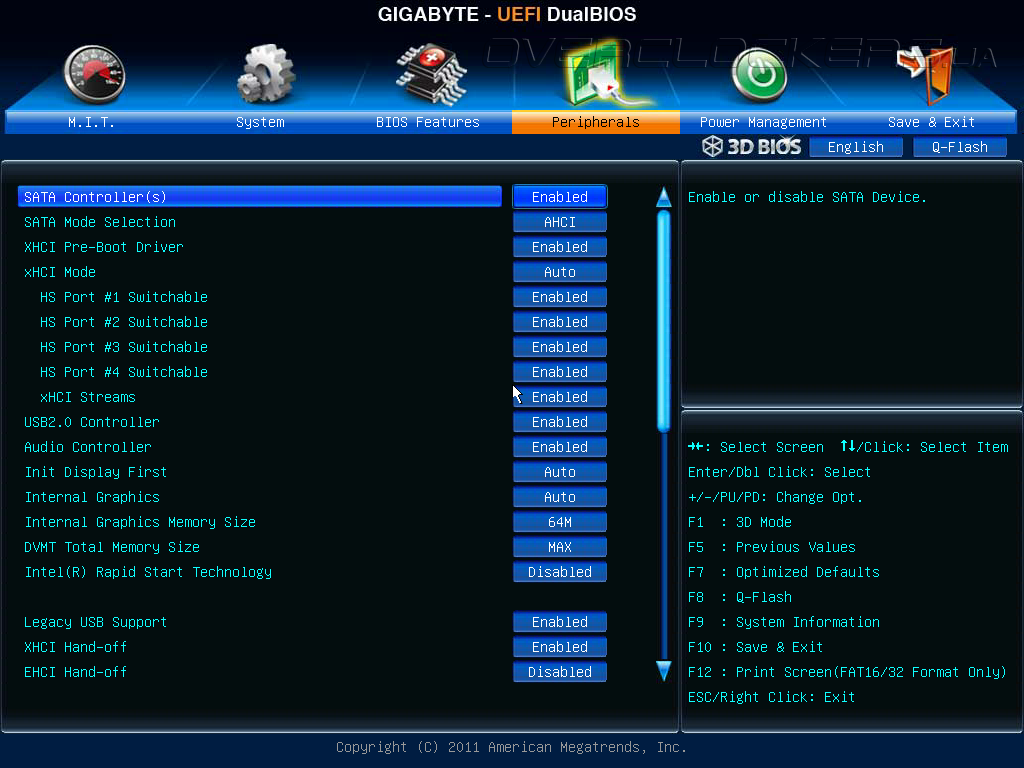Click the F1 3D Mode help line
This screenshot has height=768, width=1024.
[740, 522]
